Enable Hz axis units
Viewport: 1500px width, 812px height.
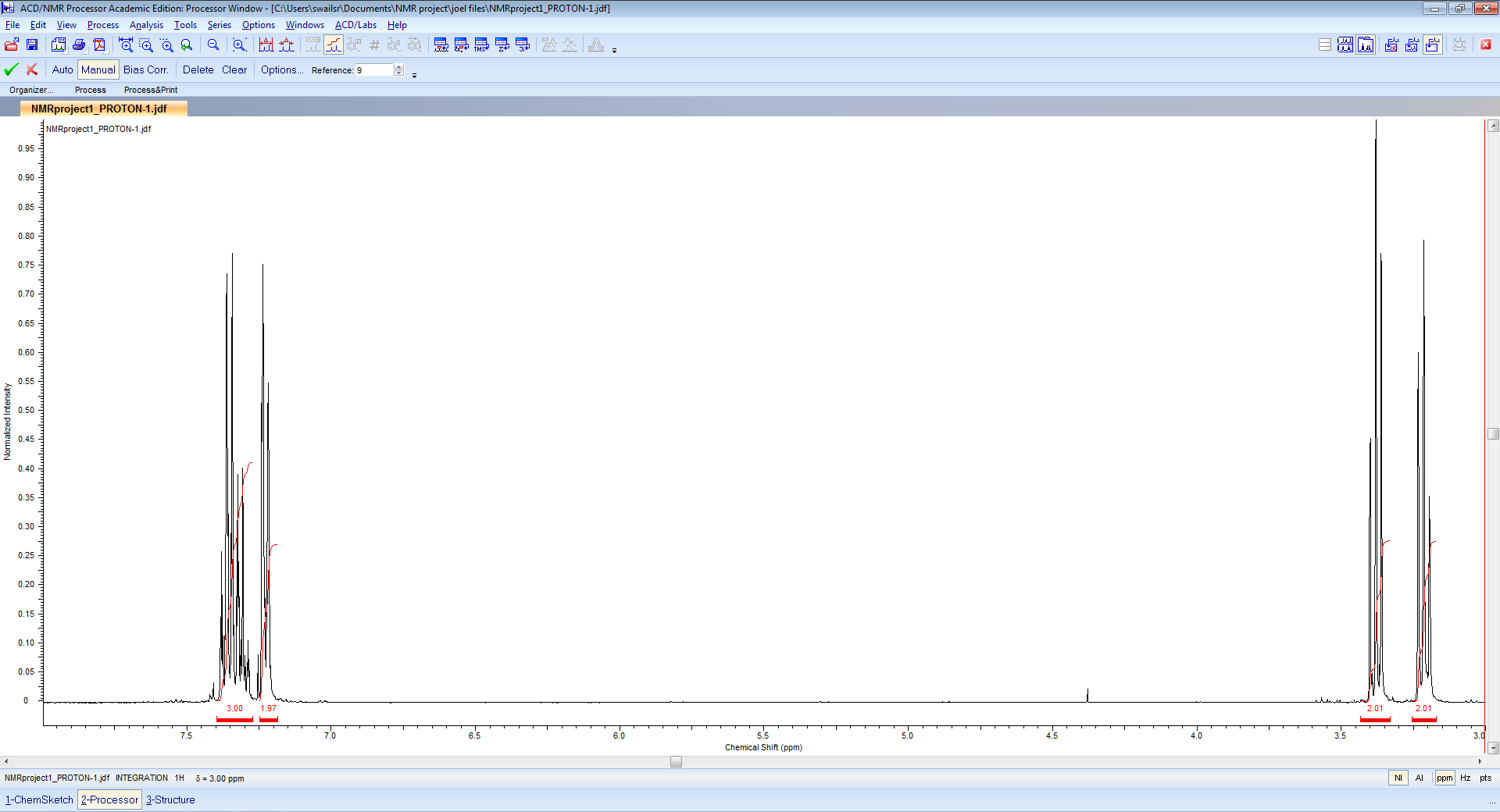point(1465,777)
